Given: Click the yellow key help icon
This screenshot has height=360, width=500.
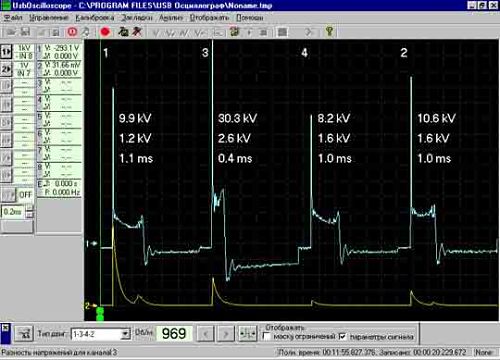Looking at the screenshot, I should pyautogui.click(x=329, y=31).
